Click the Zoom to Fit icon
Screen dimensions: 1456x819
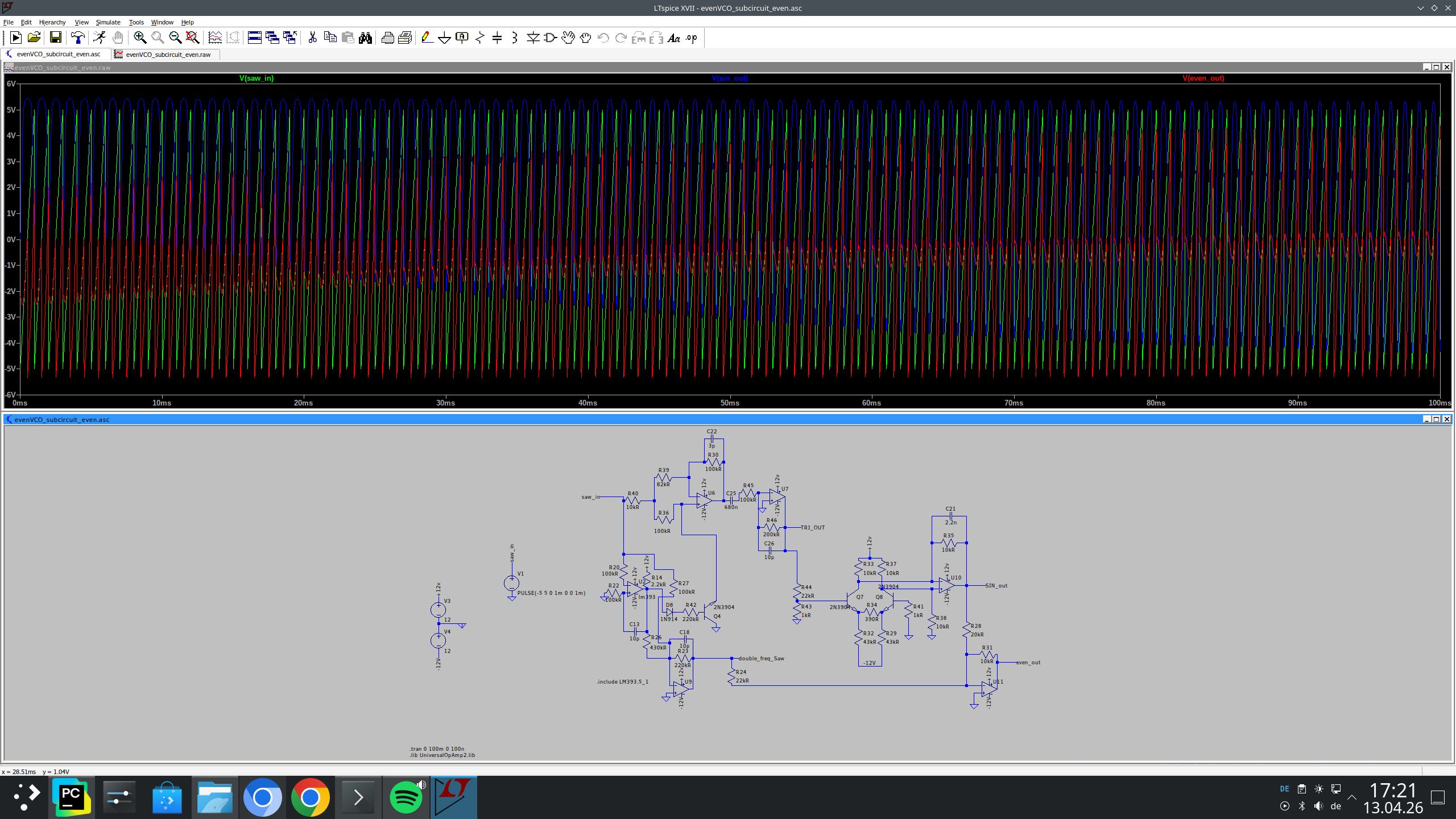192,38
